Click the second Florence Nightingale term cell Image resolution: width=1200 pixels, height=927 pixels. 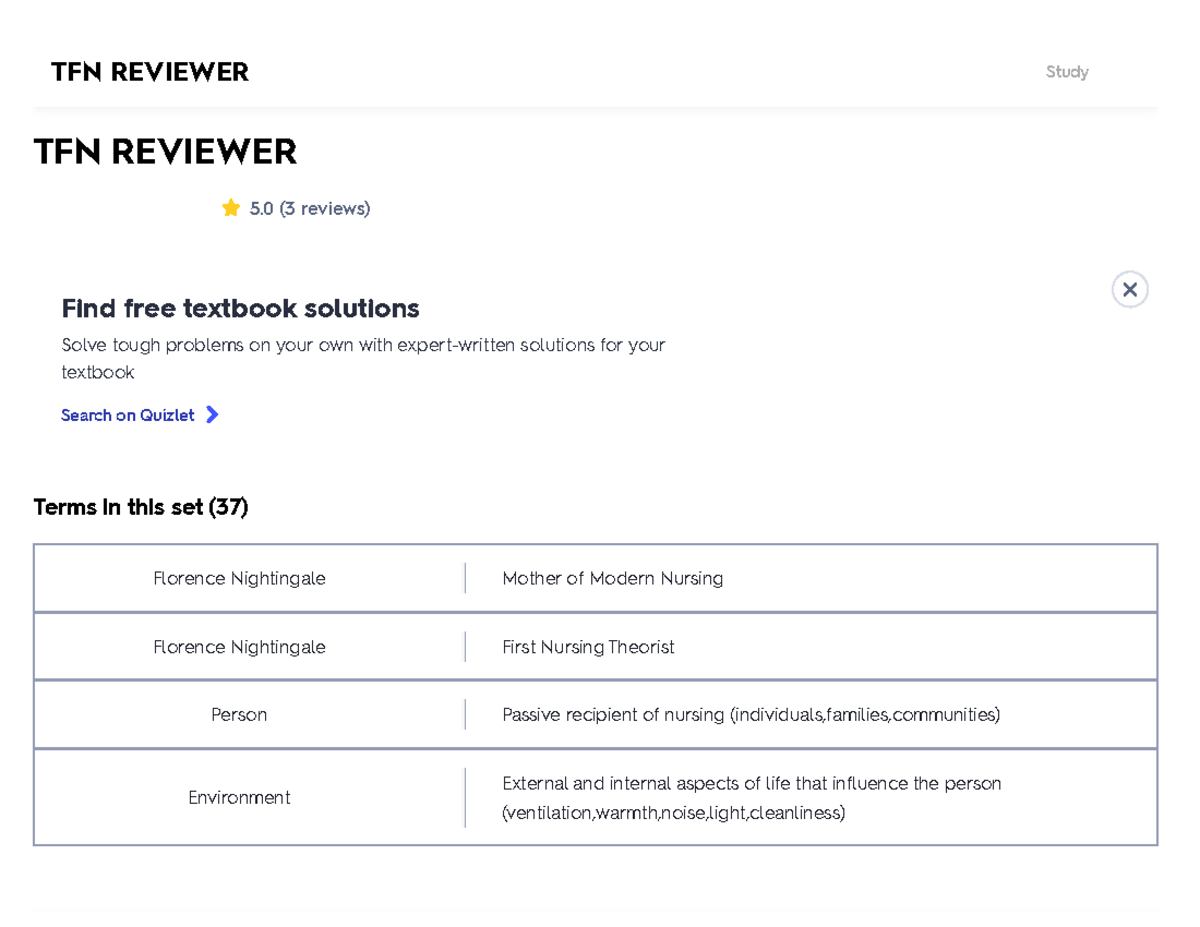tap(239, 646)
